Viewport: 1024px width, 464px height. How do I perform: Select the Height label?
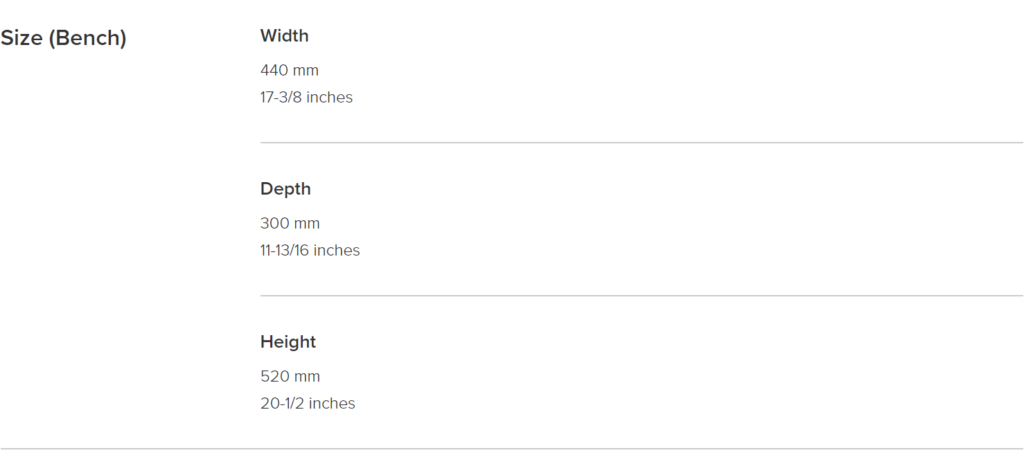[x=288, y=342]
